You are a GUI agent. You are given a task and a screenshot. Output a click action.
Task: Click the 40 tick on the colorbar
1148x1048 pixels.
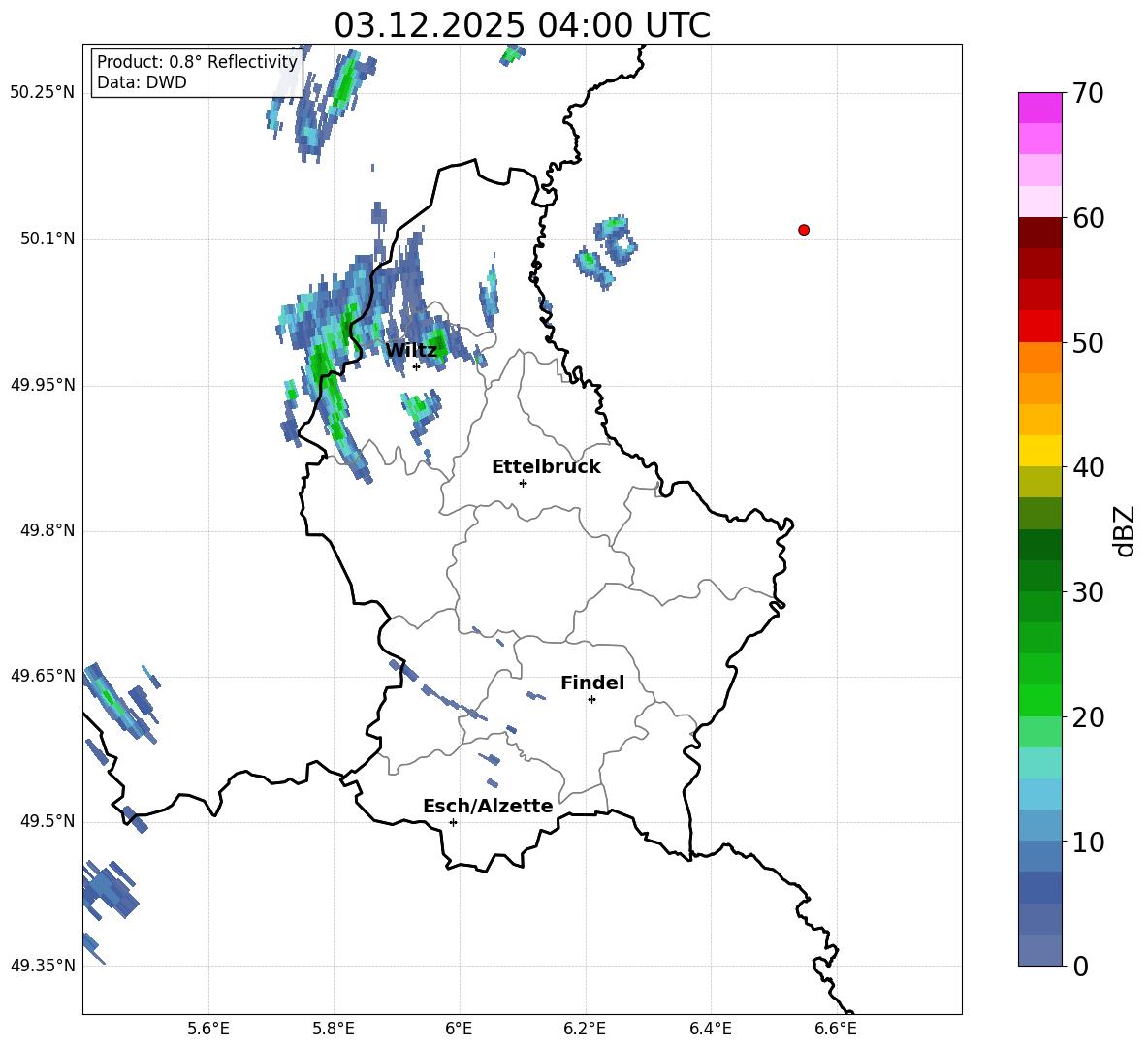[x=1088, y=467]
